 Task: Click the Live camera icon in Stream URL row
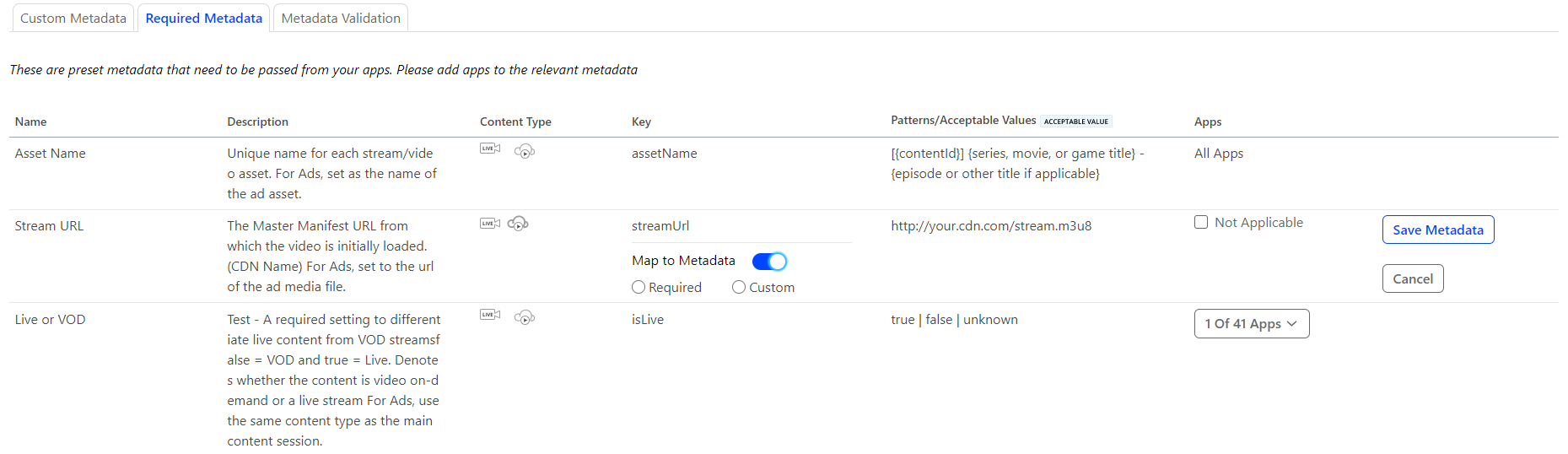point(489,224)
